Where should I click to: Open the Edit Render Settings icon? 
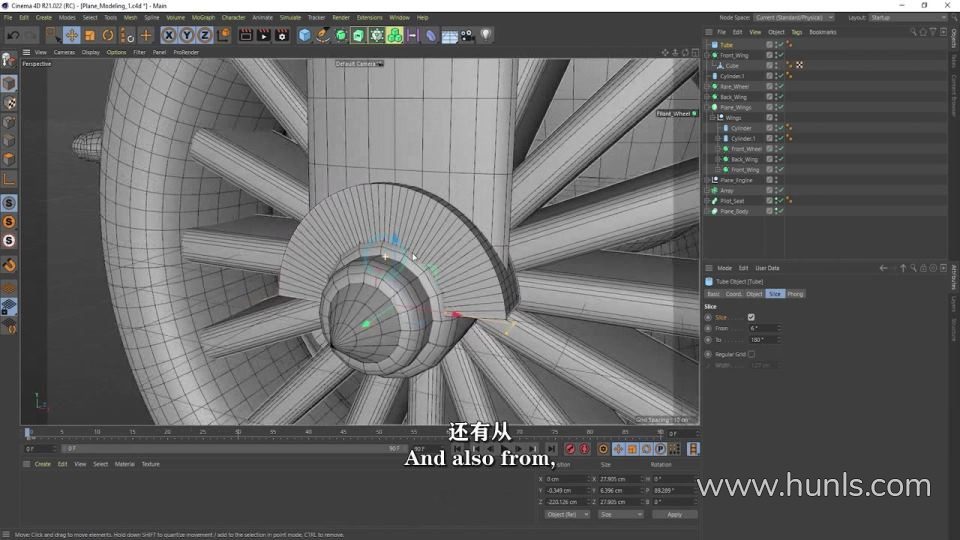283,35
